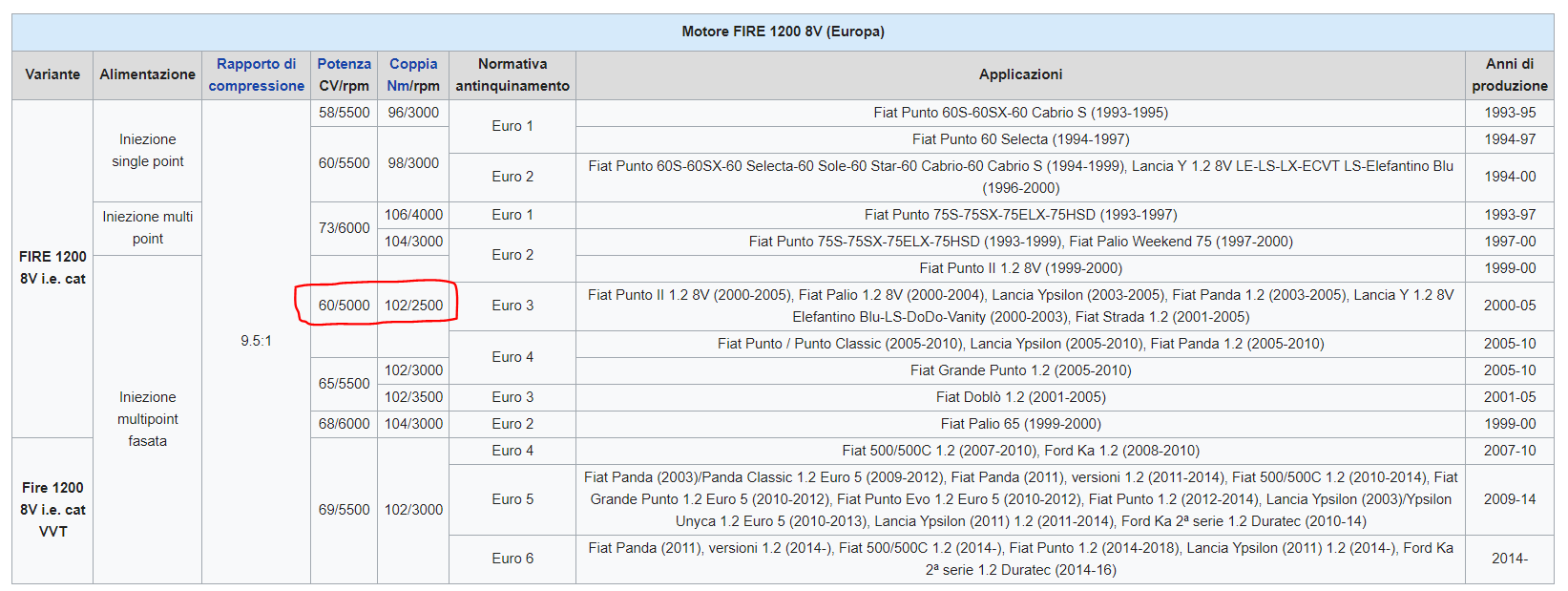Select the Alimentazione column header
Image resolution: width=1568 pixels, height=591 pixels.
coord(147,74)
